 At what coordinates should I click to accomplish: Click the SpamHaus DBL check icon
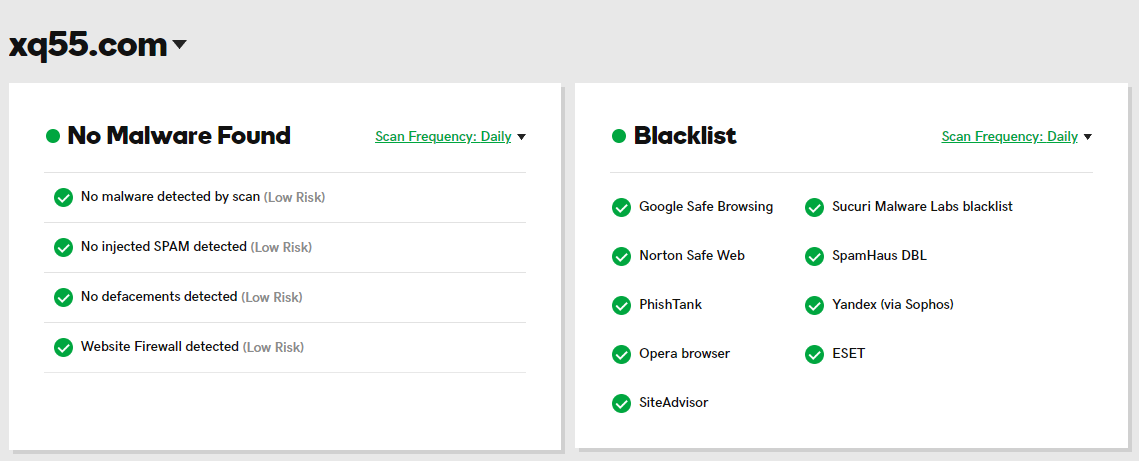click(814, 256)
